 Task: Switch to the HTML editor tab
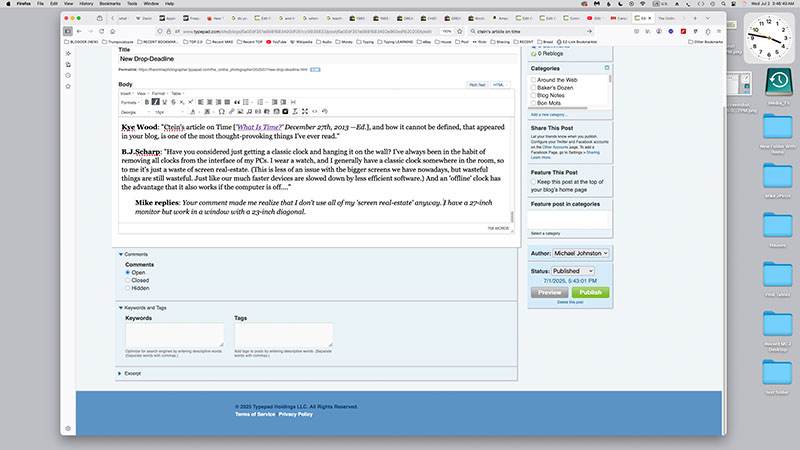point(499,85)
